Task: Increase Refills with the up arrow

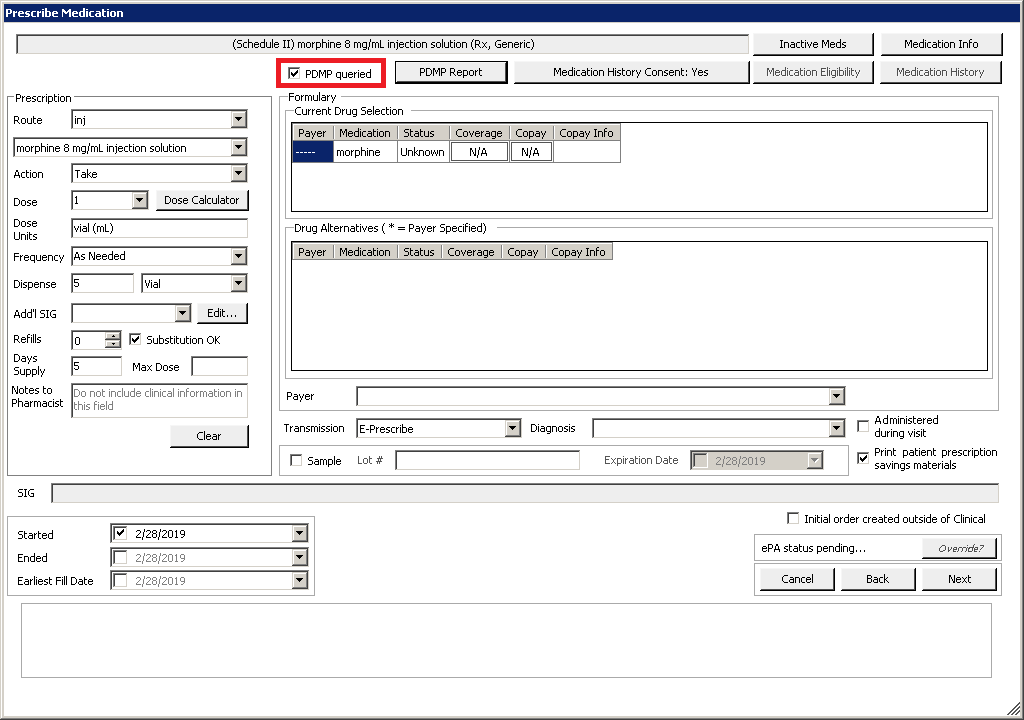Action: pyautogui.click(x=113, y=336)
